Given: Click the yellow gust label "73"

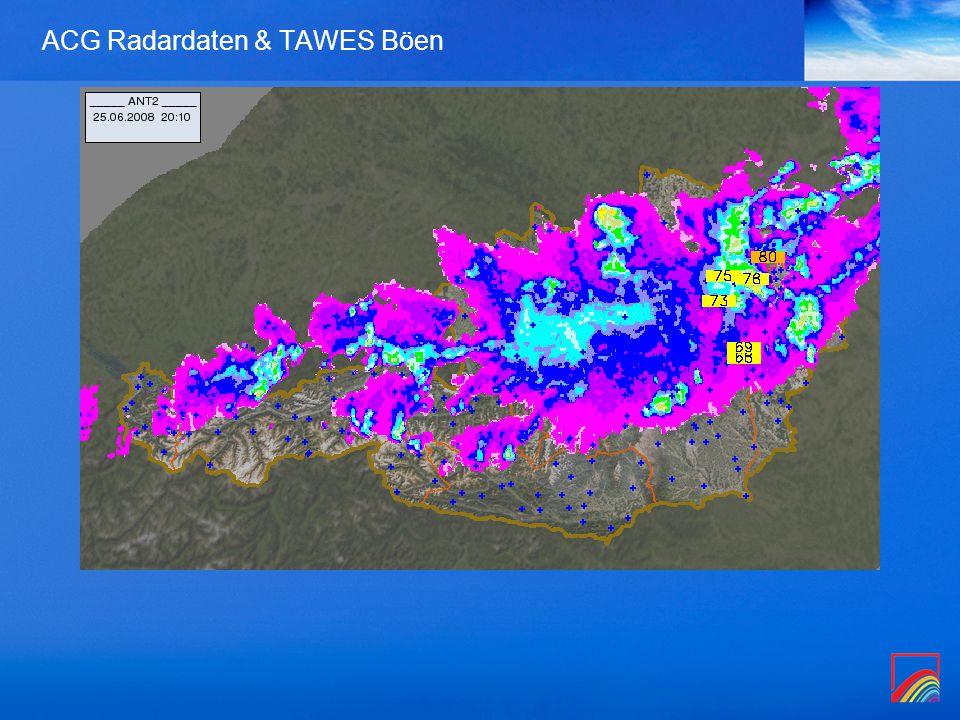Looking at the screenshot, I should [x=719, y=301].
